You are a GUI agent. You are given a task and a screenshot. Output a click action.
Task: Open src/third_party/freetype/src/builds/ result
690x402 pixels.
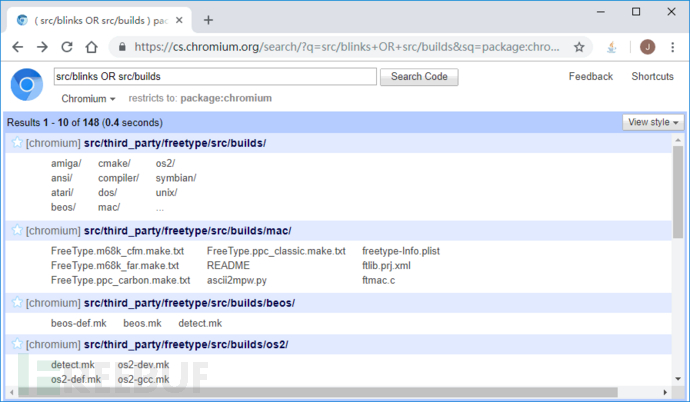pos(175,143)
